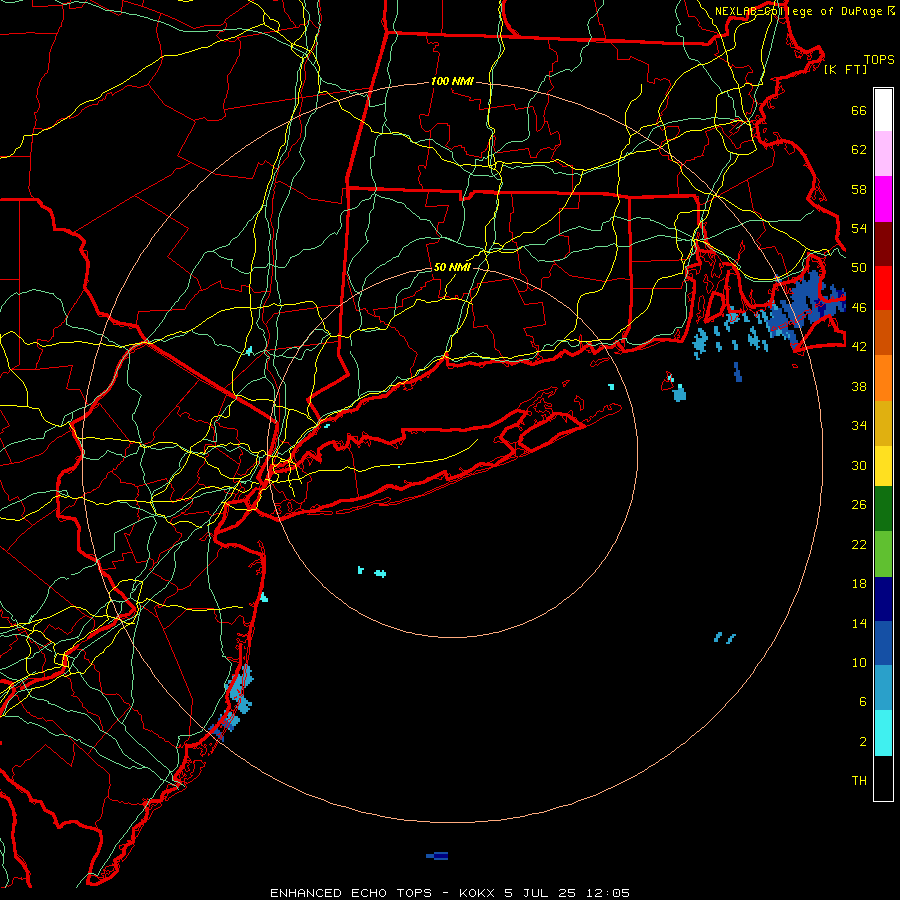Select the dark green legend swatch
Screen dimensions: 900x900
pyautogui.click(x=883, y=509)
